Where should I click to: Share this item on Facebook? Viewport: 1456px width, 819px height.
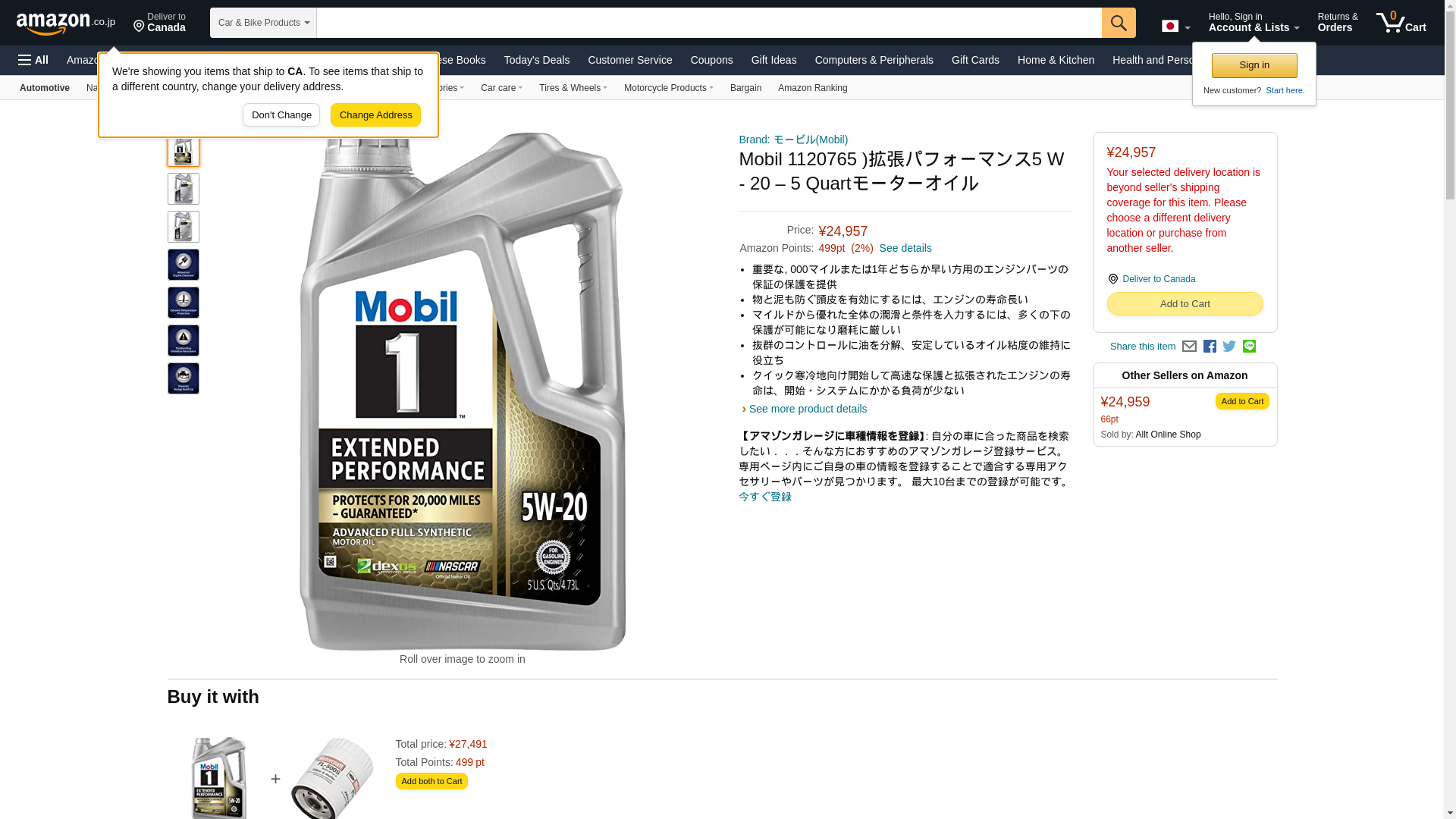pyautogui.click(x=1210, y=347)
